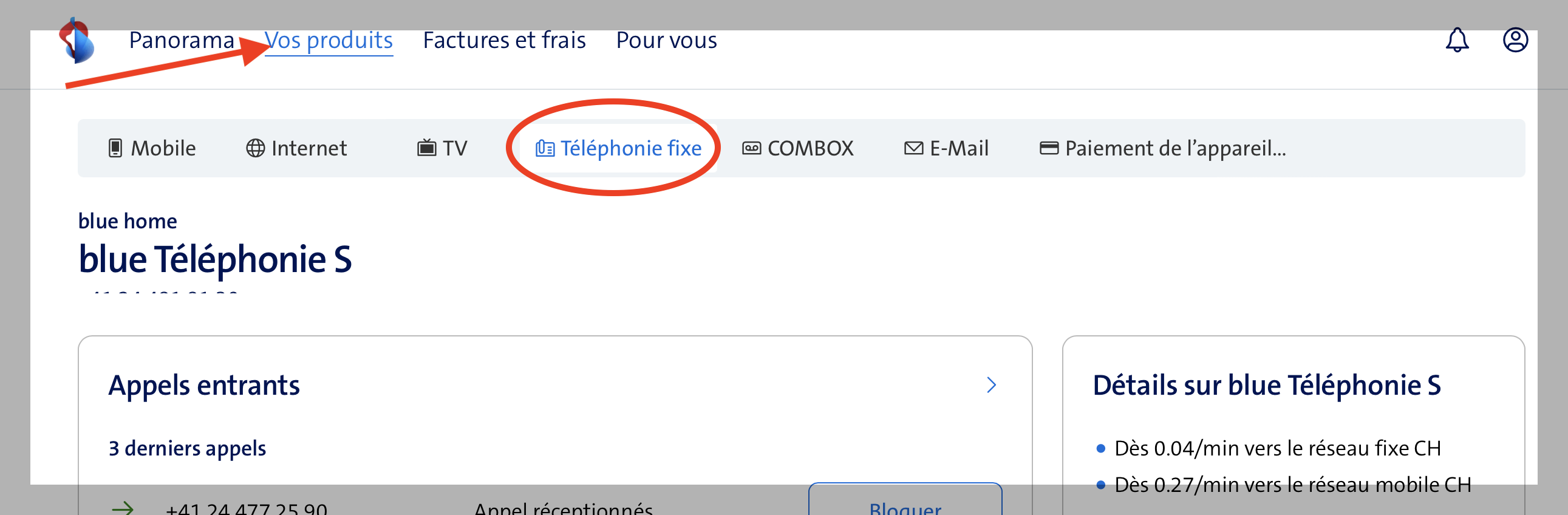Click the Mobile phone icon

pos(115,148)
